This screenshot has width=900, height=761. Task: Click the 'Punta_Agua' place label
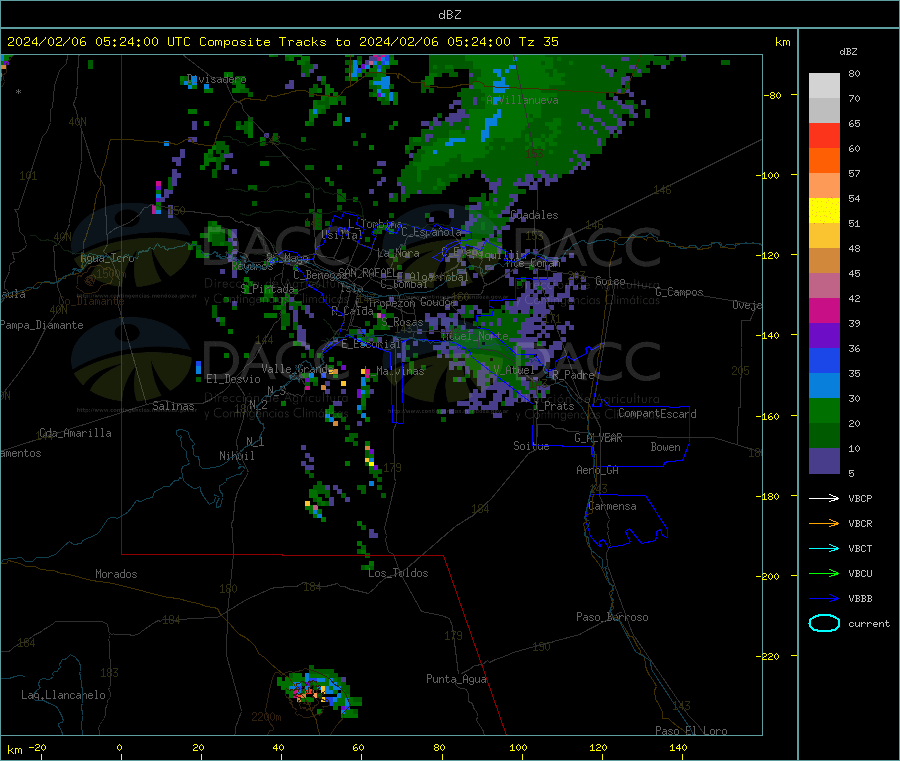pyautogui.click(x=456, y=679)
